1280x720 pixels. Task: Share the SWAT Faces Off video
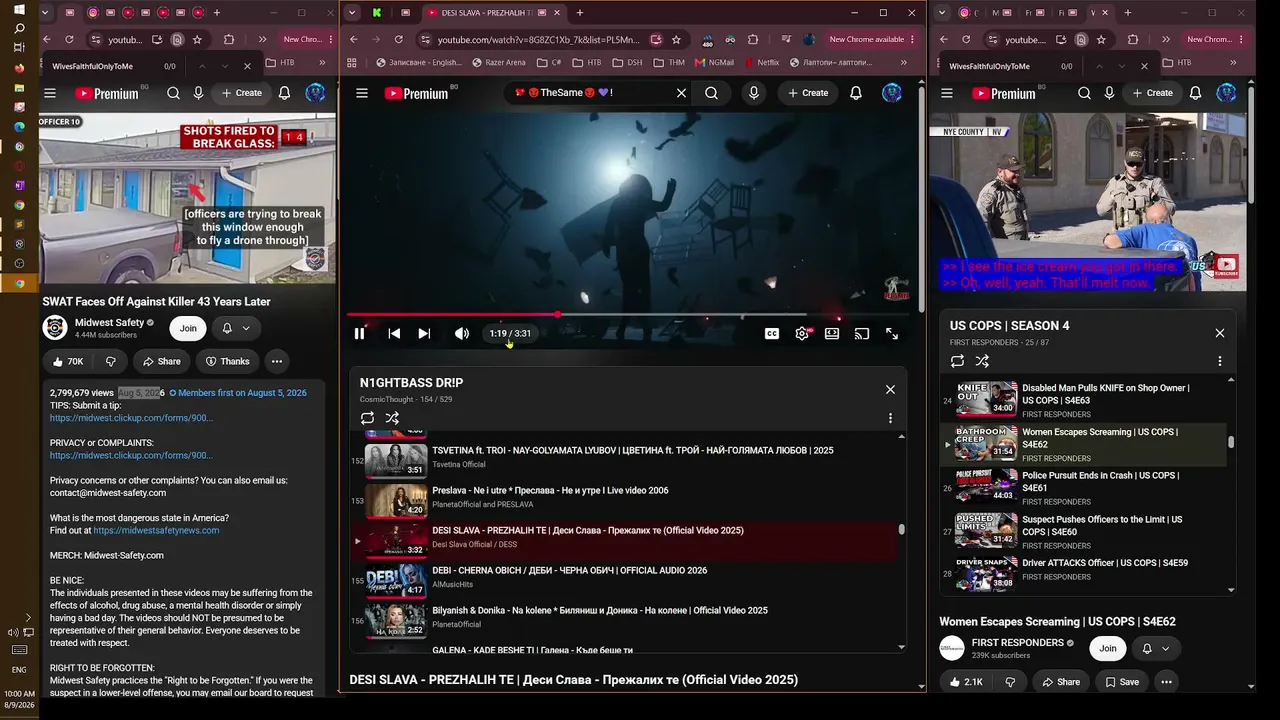161,361
